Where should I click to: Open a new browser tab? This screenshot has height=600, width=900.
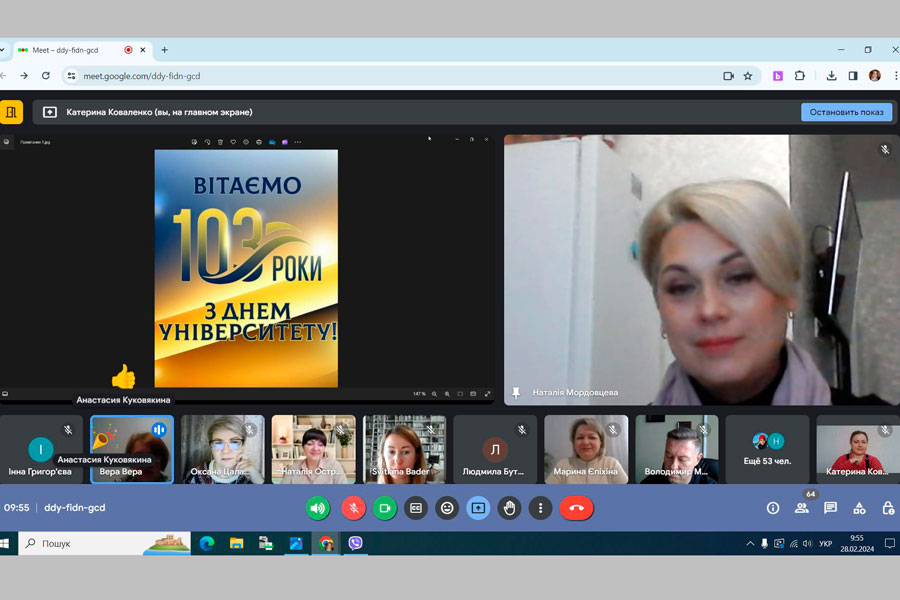[164, 50]
